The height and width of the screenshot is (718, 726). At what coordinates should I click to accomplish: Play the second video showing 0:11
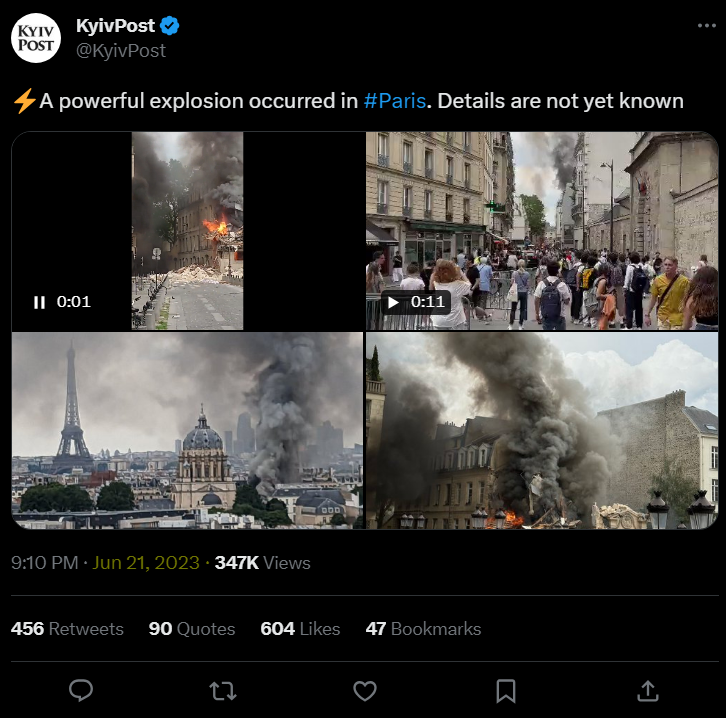click(x=393, y=302)
